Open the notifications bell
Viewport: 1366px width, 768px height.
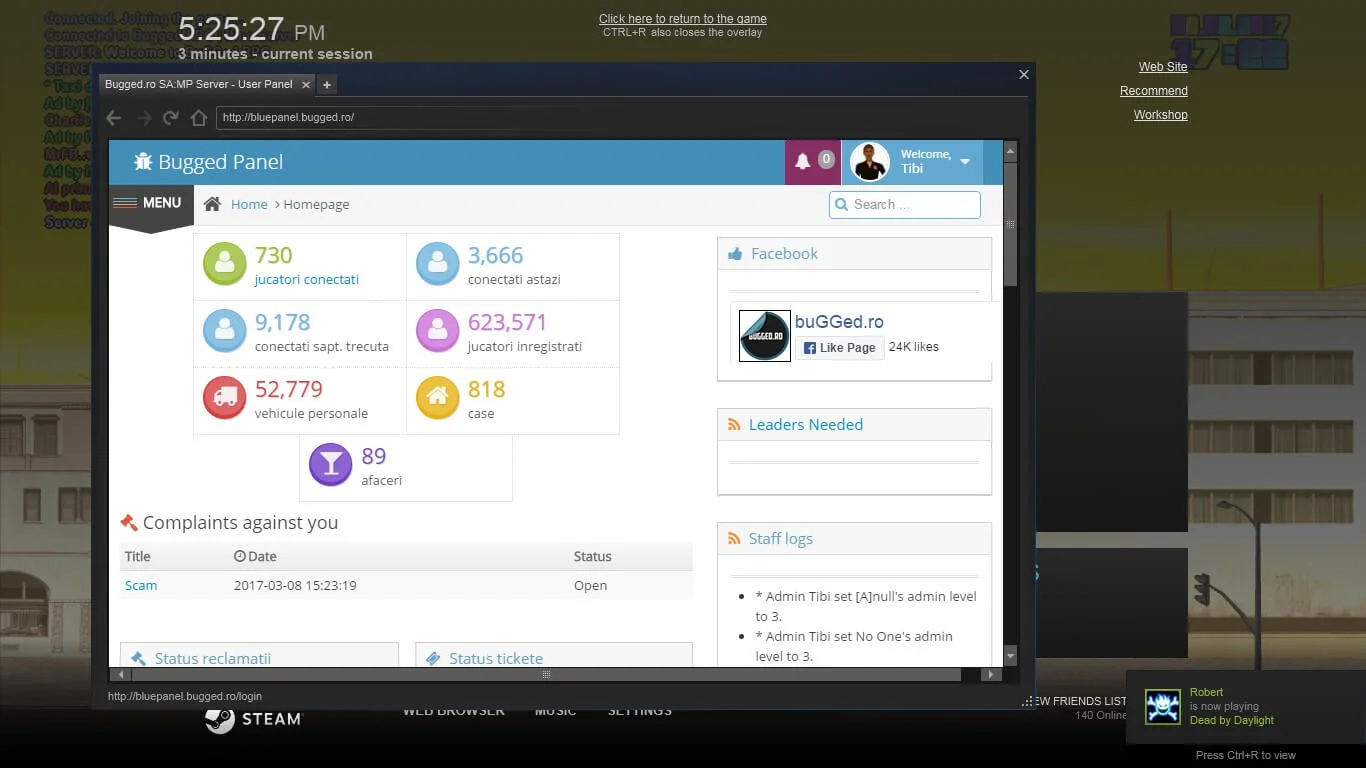pyautogui.click(x=803, y=161)
